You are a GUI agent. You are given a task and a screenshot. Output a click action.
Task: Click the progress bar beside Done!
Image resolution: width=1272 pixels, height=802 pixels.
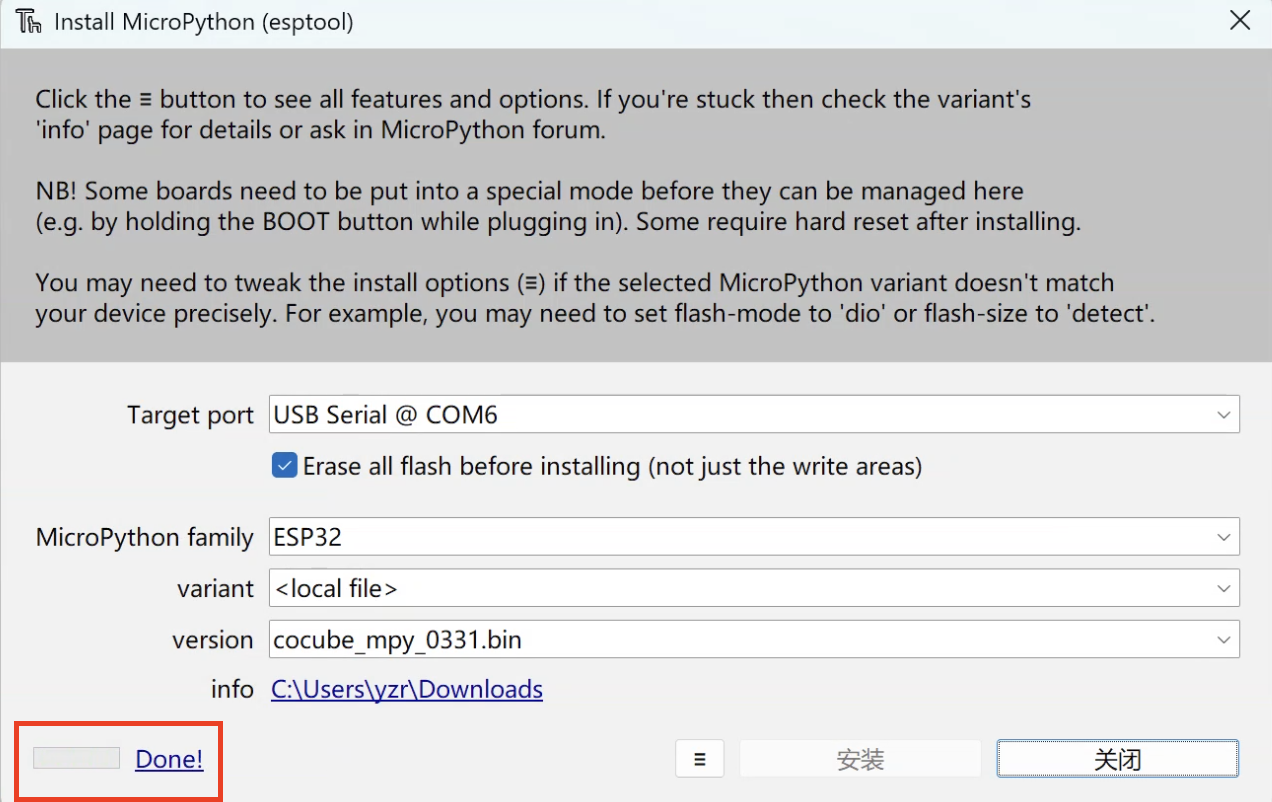point(76,758)
